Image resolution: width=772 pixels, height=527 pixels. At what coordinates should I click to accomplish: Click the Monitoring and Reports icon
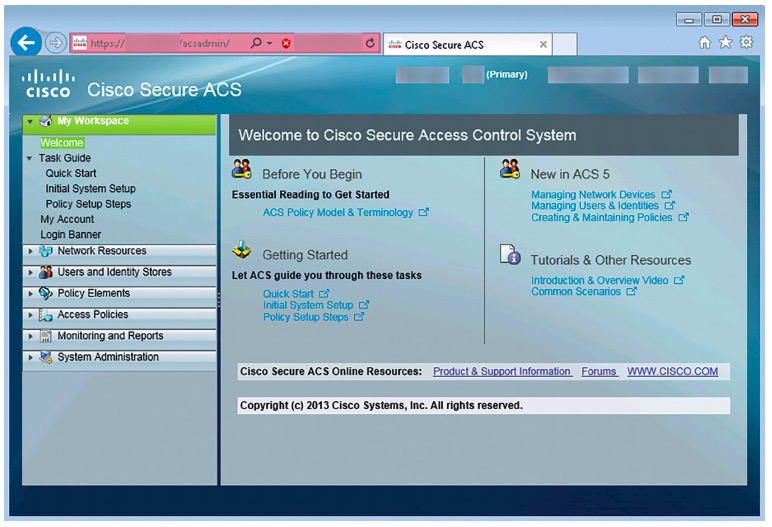(x=45, y=336)
